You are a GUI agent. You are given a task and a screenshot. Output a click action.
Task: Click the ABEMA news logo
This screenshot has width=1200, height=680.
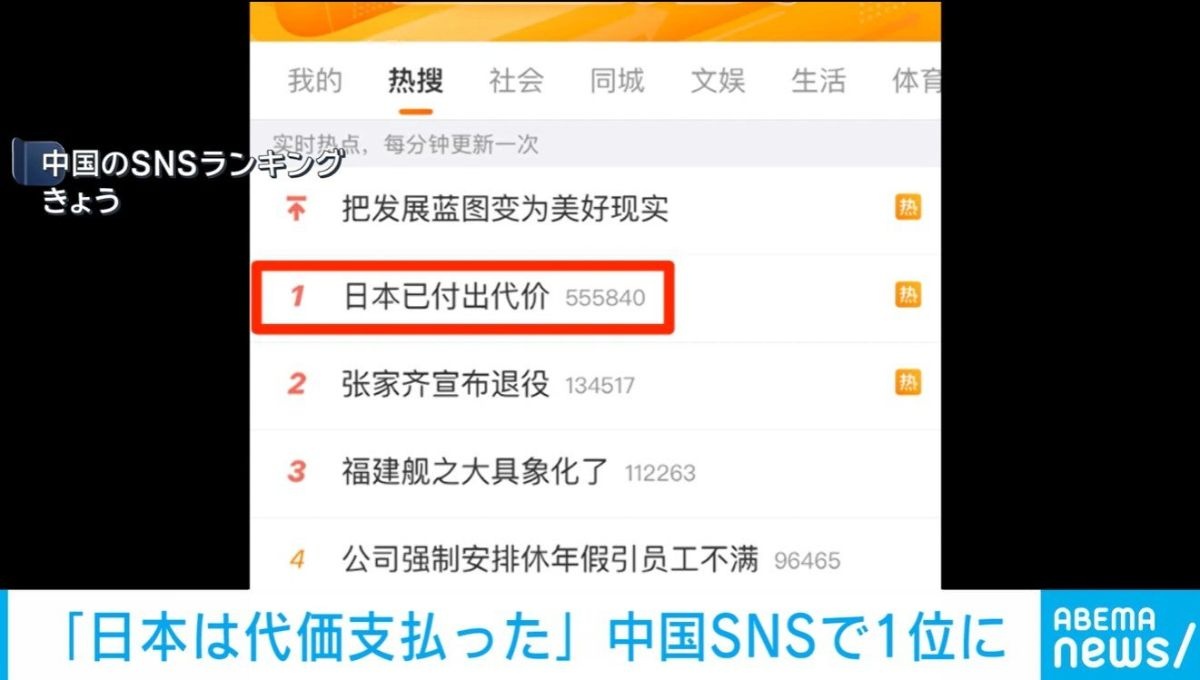click(1118, 636)
